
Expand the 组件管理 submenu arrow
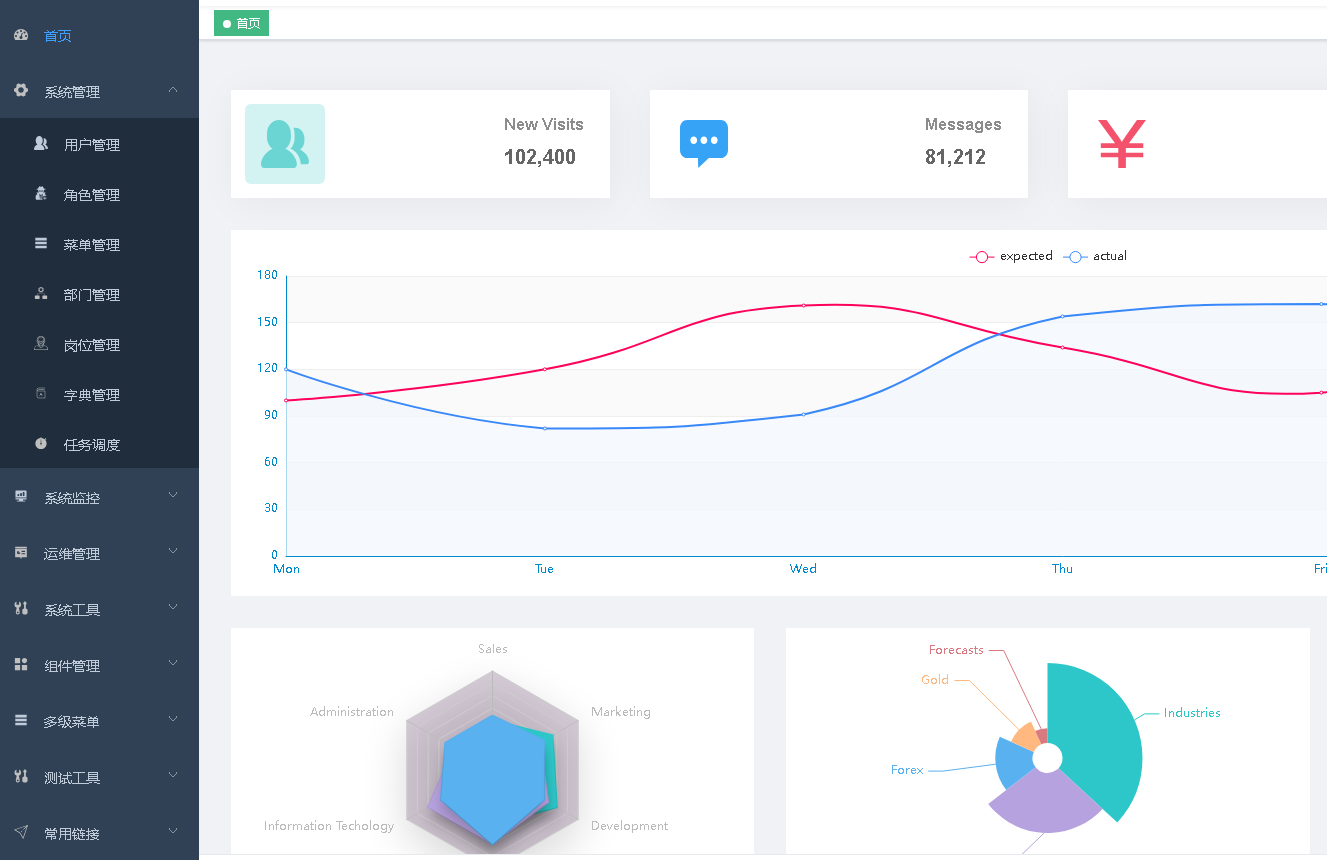pyautogui.click(x=173, y=663)
